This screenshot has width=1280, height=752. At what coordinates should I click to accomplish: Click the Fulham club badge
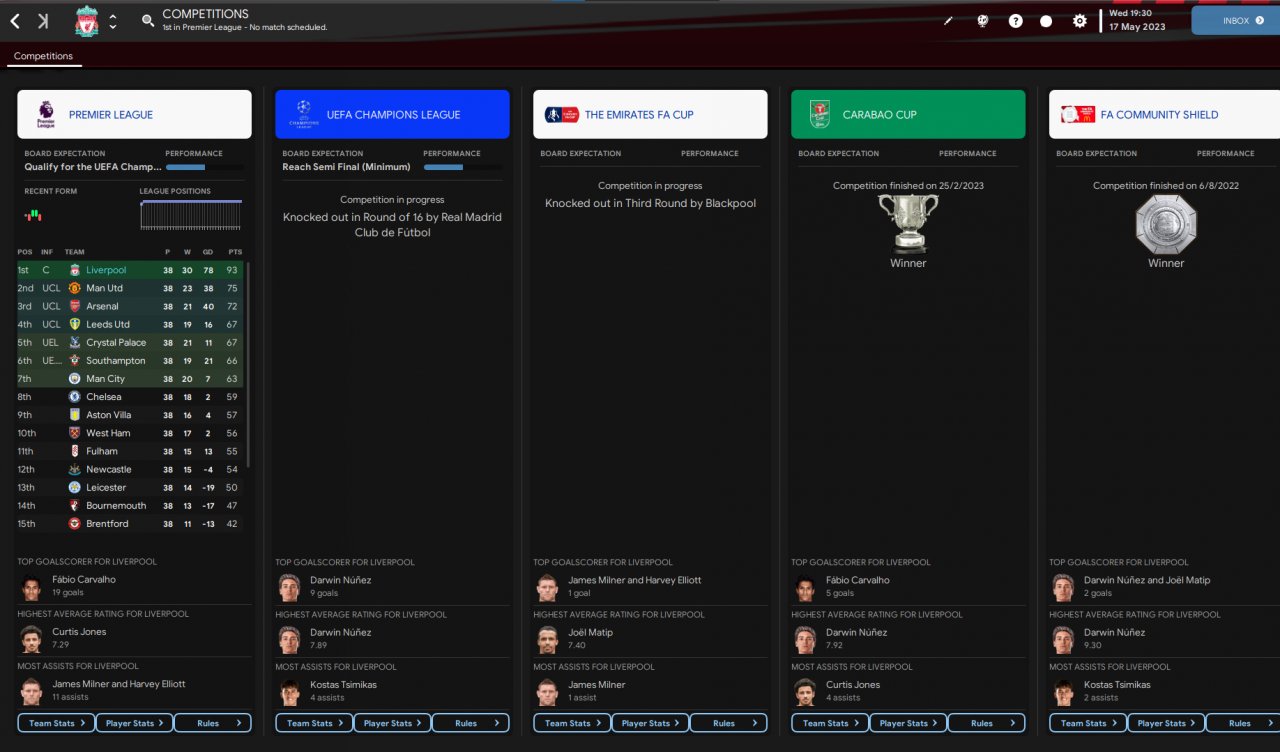pyautogui.click(x=74, y=451)
